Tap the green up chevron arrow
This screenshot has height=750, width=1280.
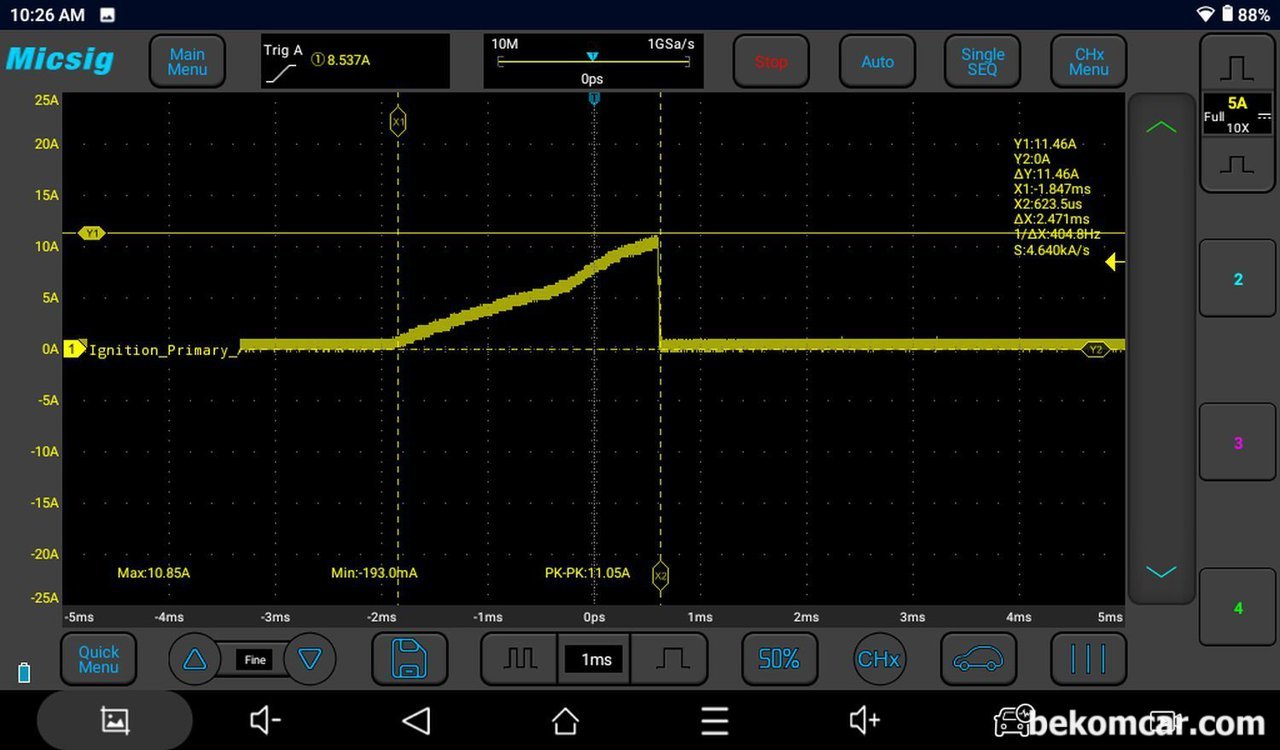point(1161,128)
